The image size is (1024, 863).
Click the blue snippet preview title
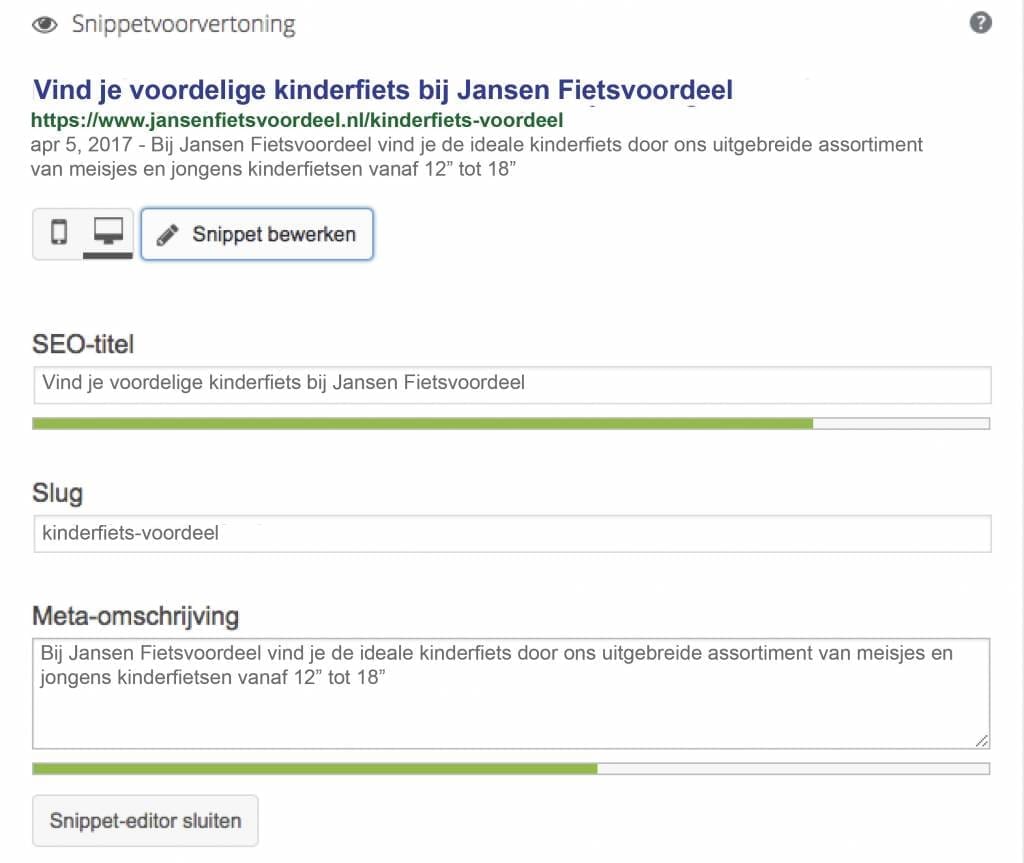click(x=383, y=91)
